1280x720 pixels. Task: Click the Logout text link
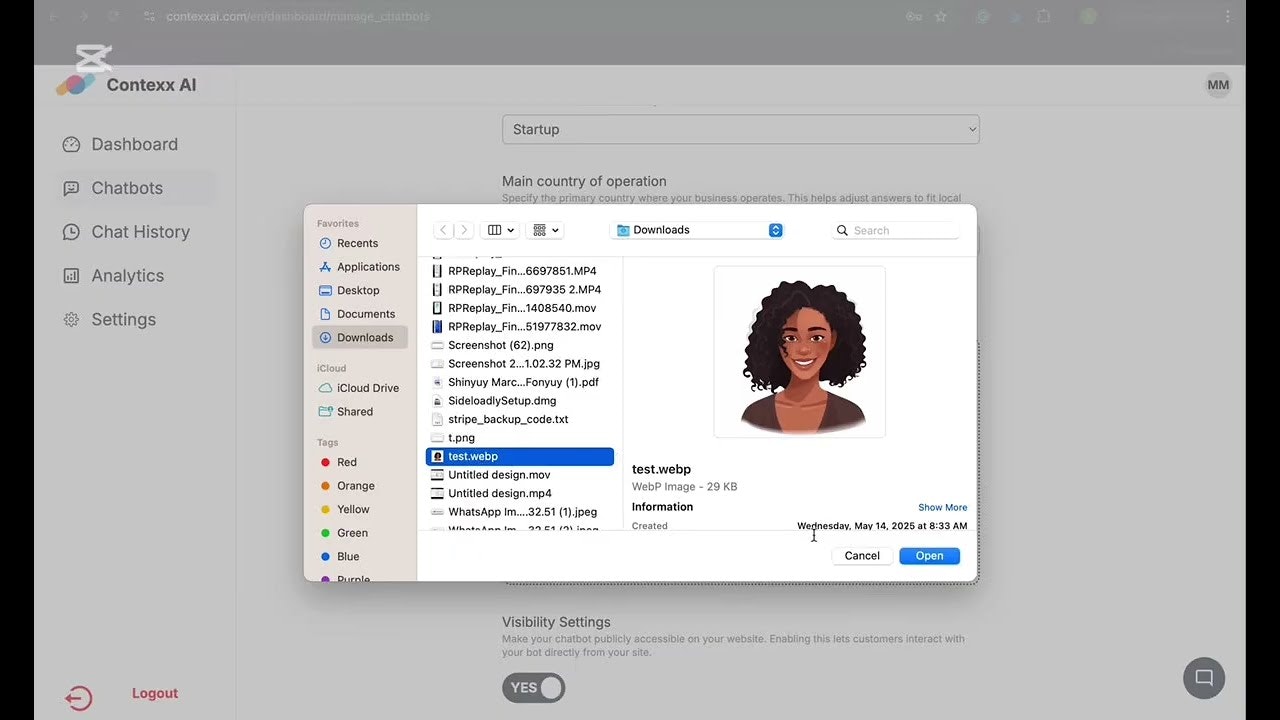click(x=155, y=693)
